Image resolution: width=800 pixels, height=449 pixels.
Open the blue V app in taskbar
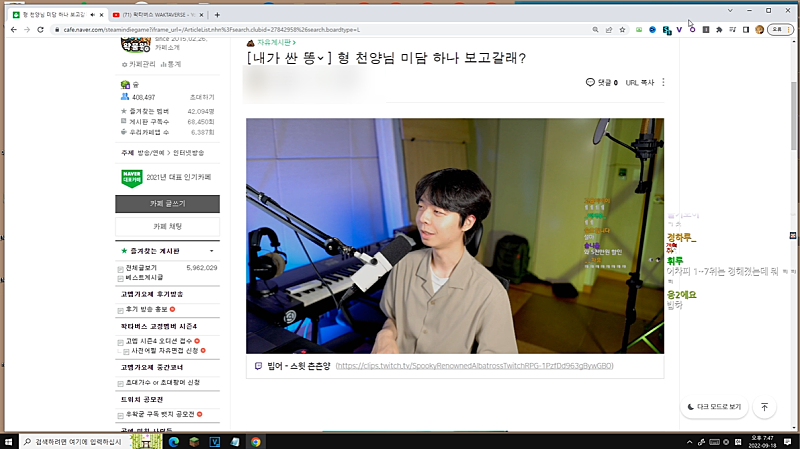tap(215, 442)
